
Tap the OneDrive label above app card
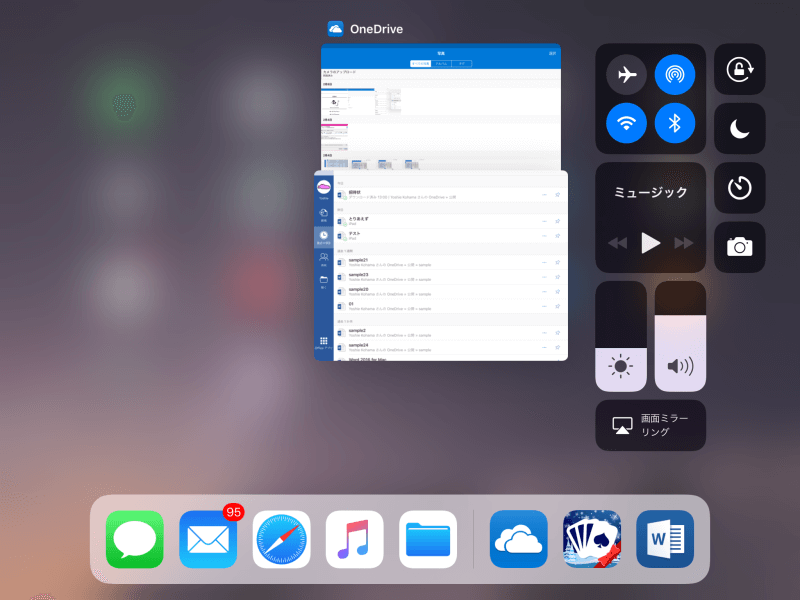coord(377,29)
